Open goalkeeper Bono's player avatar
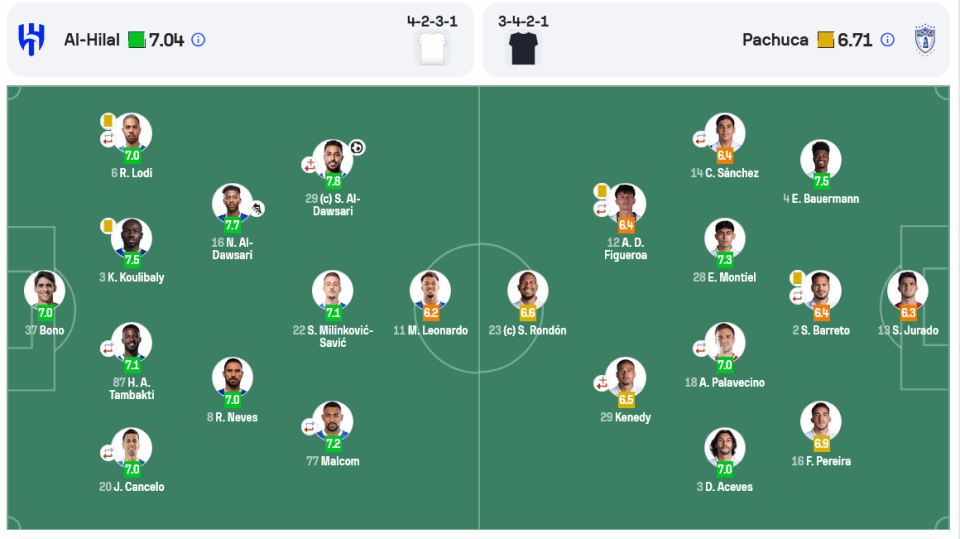 (x=44, y=289)
